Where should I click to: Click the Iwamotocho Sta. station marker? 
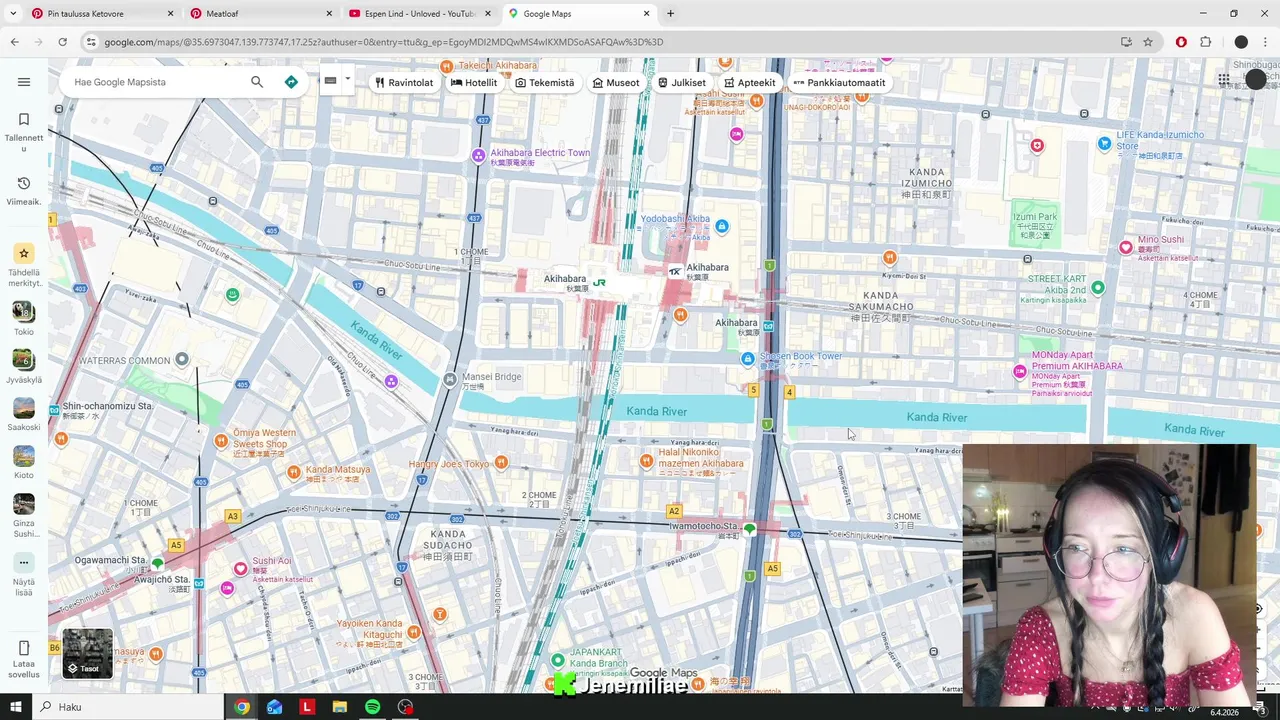click(x=749, y=528)
